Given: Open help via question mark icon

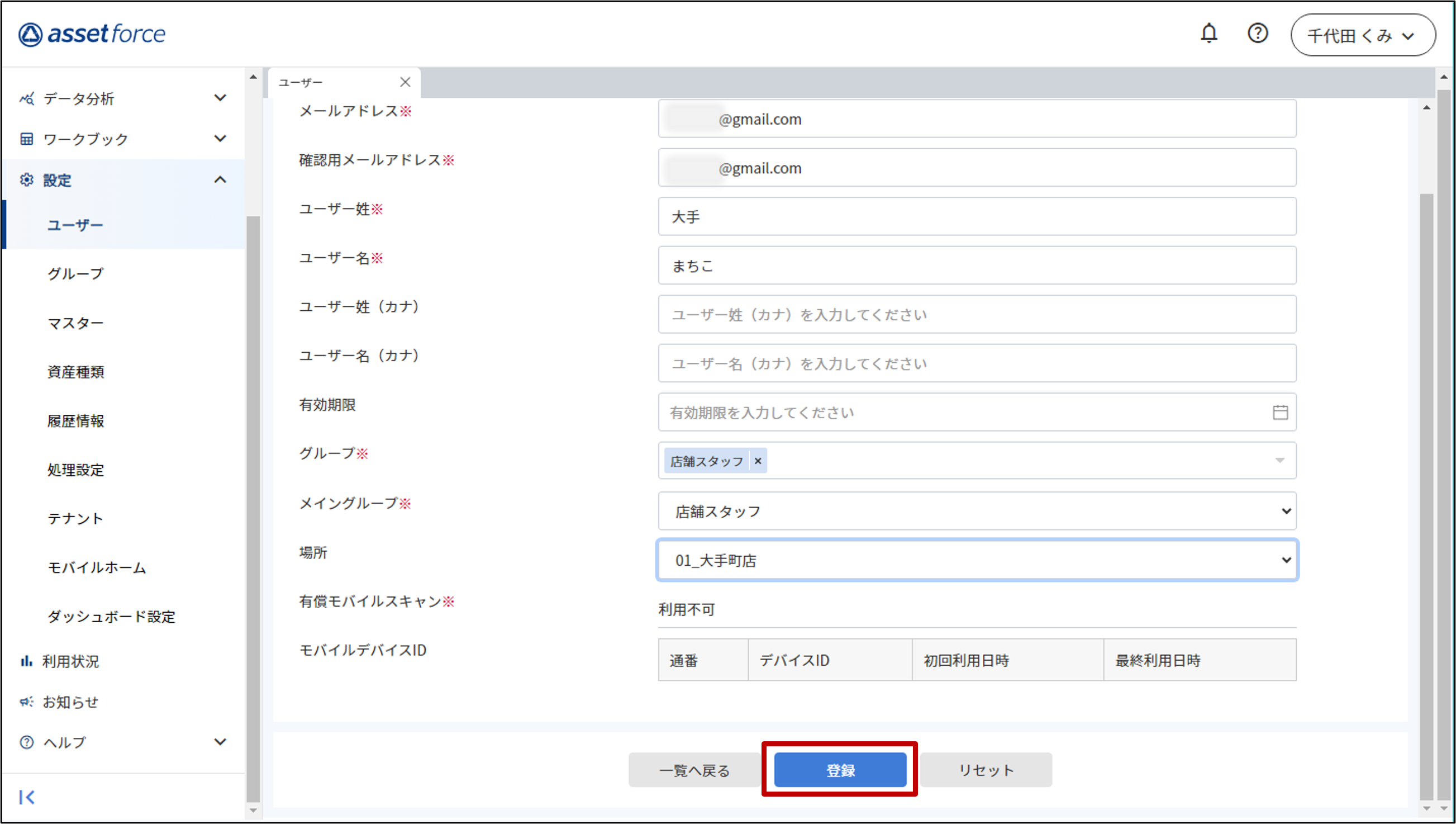Looking at the screenshot, I should [x=1257, y=34].
